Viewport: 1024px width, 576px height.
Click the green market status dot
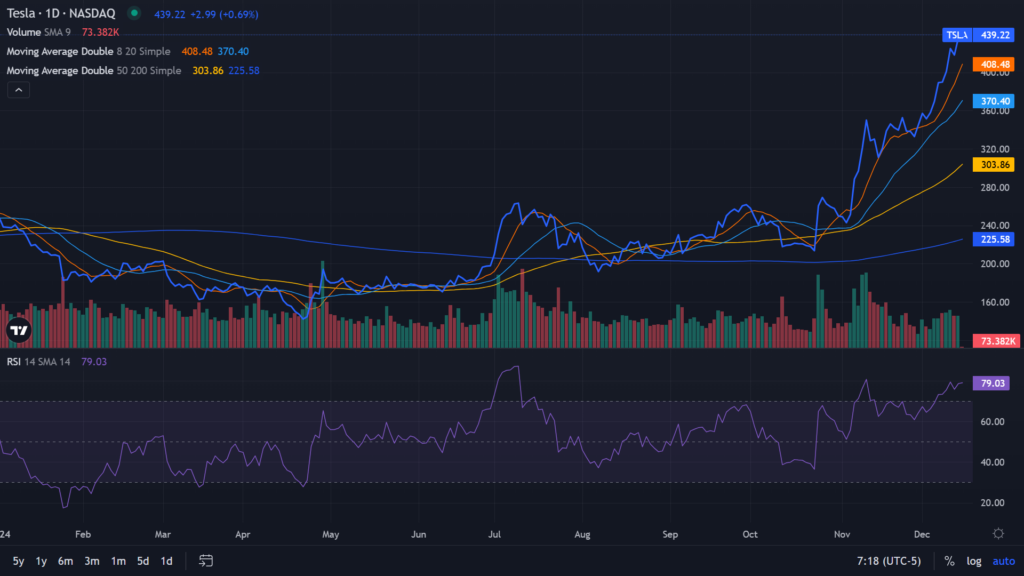pos(134,14)
